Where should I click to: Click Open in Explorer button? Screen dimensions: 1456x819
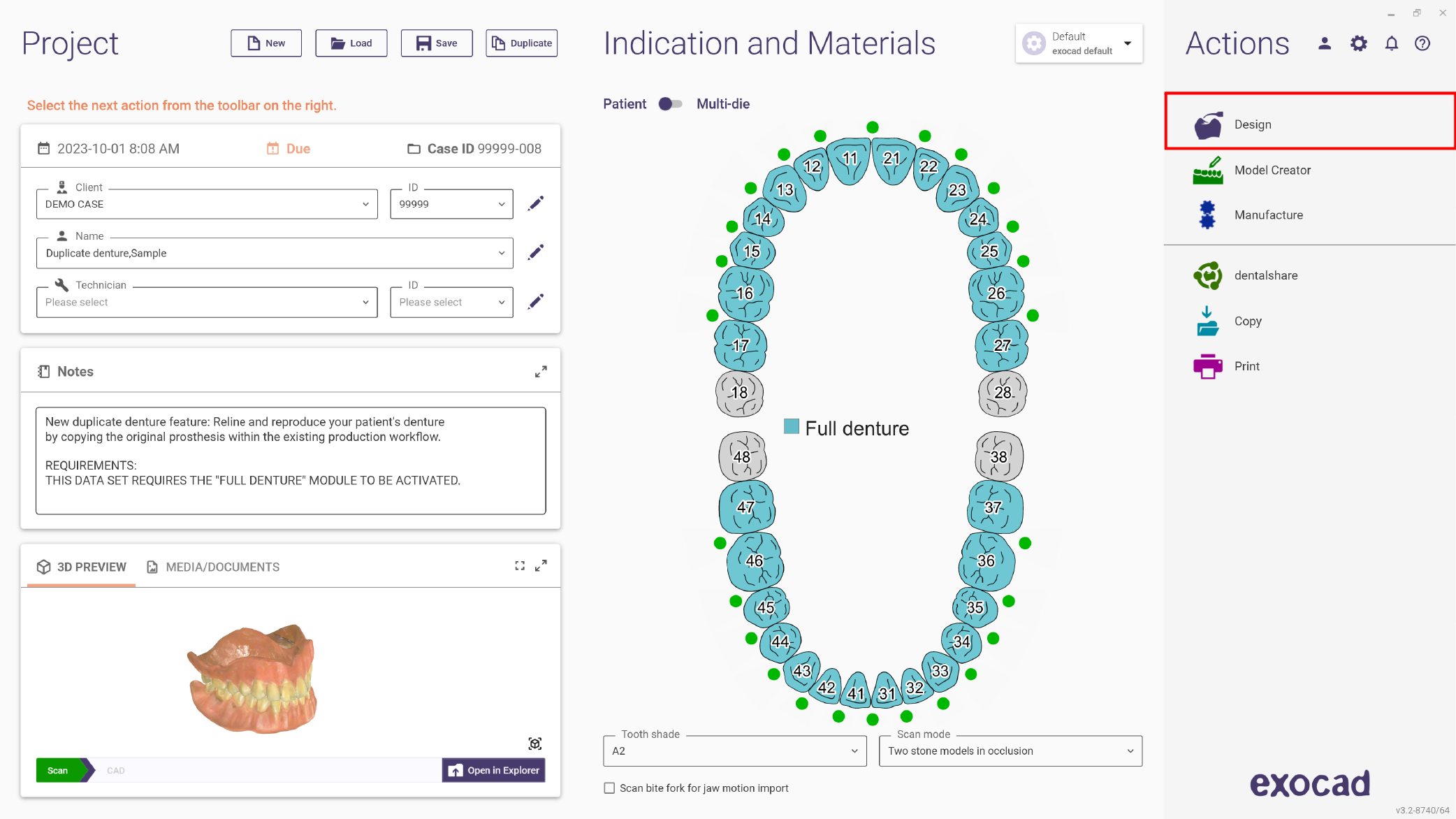[493, 770]
